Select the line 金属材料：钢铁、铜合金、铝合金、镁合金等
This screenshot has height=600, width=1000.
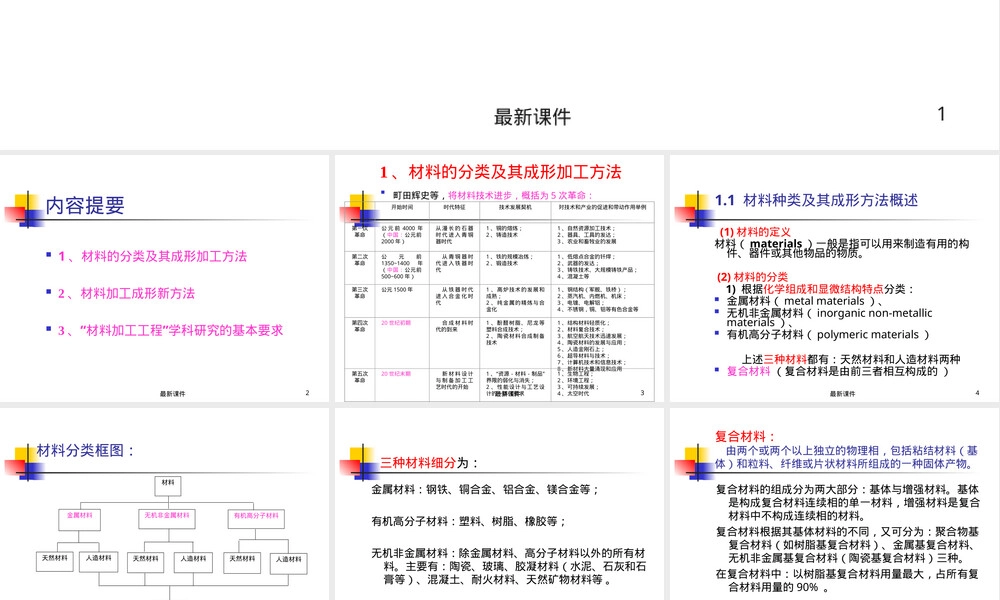tap(485, 490)
